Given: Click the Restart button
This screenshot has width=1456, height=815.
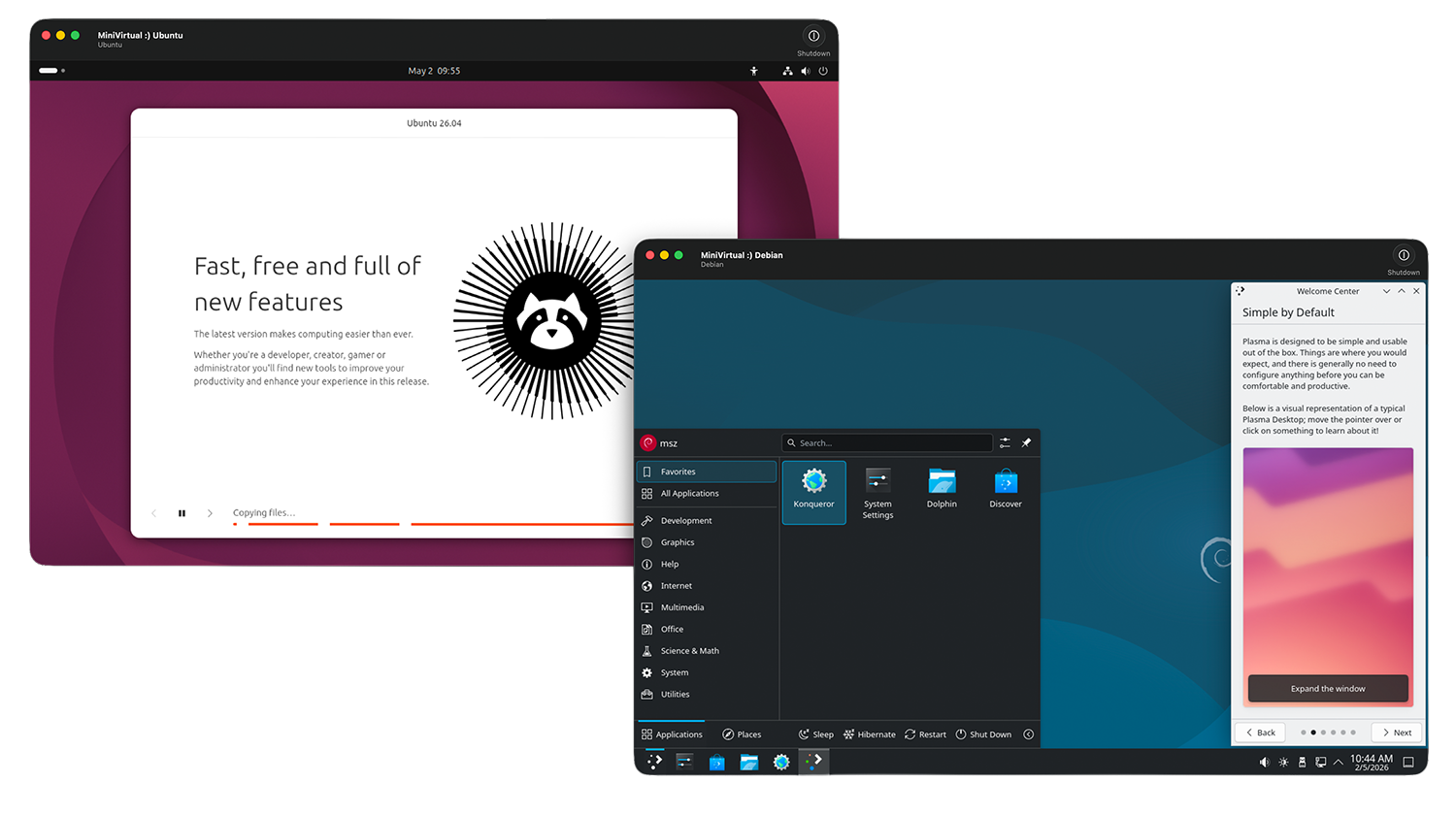Looking at the screenshot, I should (925, 734).
